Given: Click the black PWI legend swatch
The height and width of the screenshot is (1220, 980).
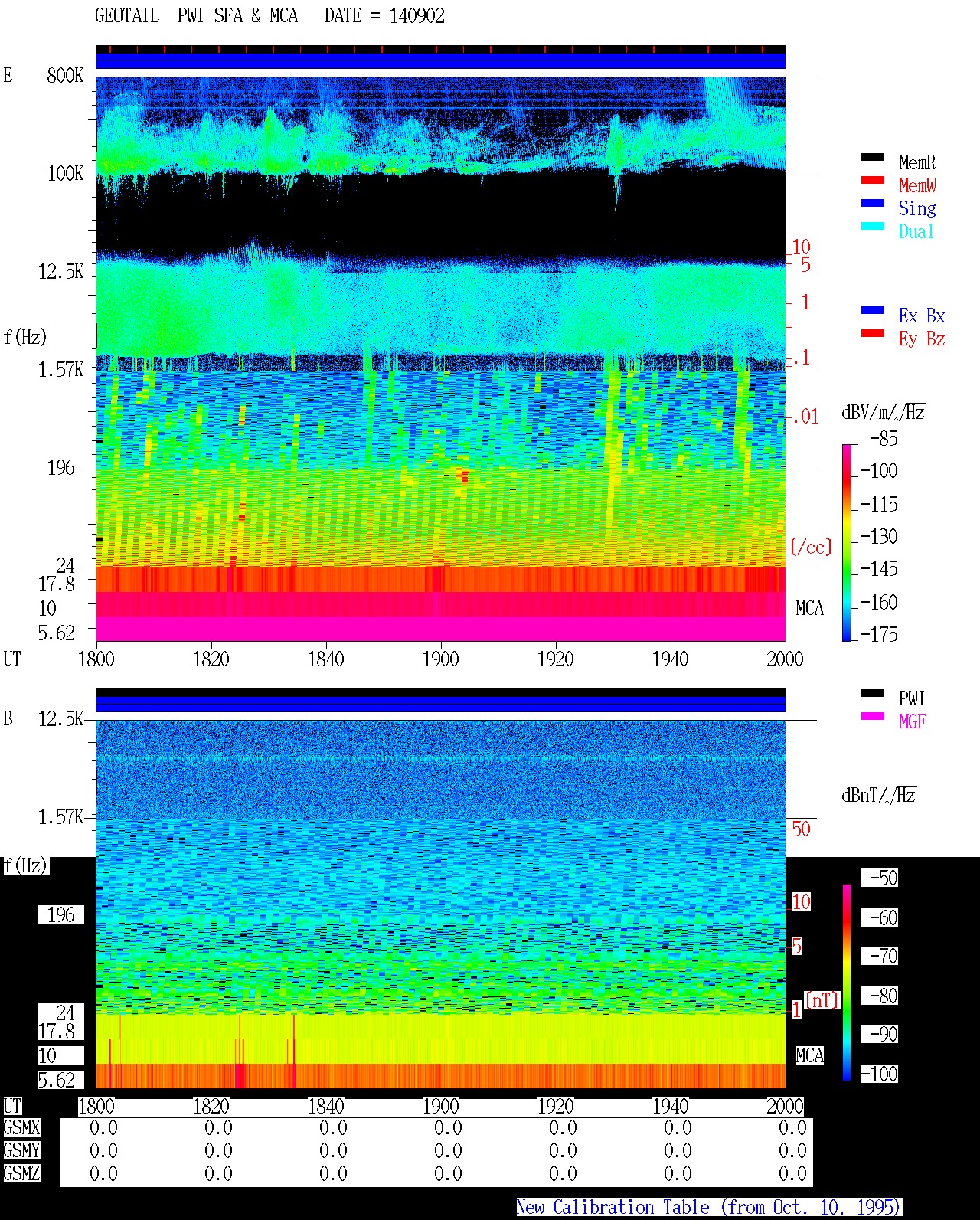Looking at the screenshot, I should (x=873, y=694).
